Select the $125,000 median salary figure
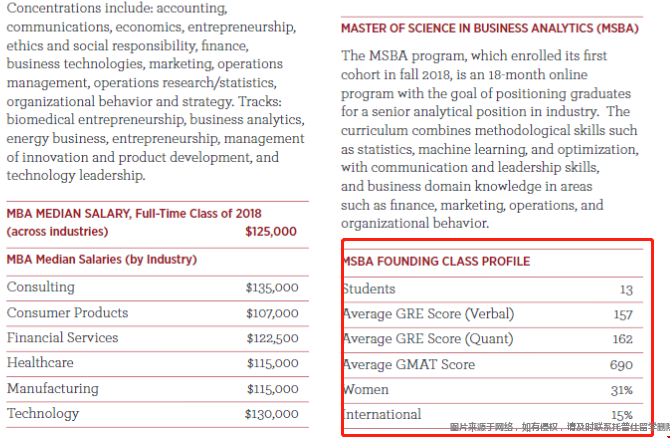This screenshot has height=438, width=670. point(271,232)
